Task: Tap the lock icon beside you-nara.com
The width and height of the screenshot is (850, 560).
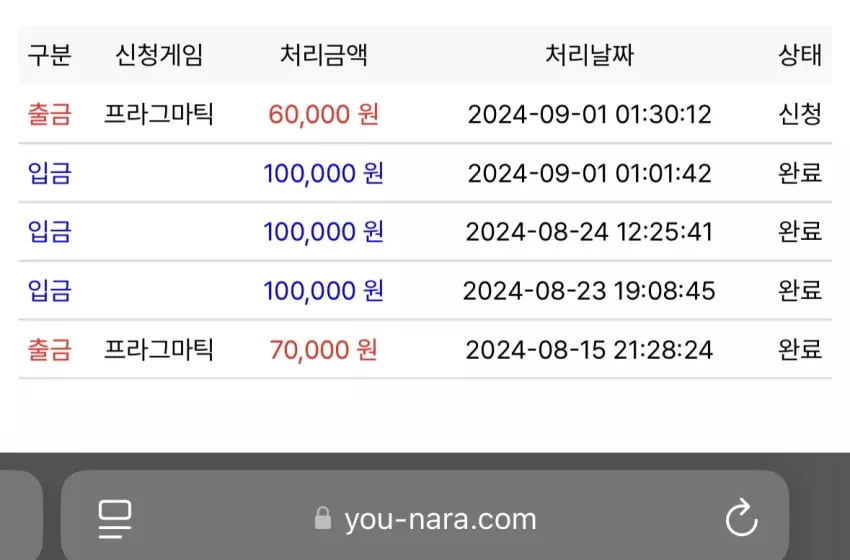Action: click(323, 518)
